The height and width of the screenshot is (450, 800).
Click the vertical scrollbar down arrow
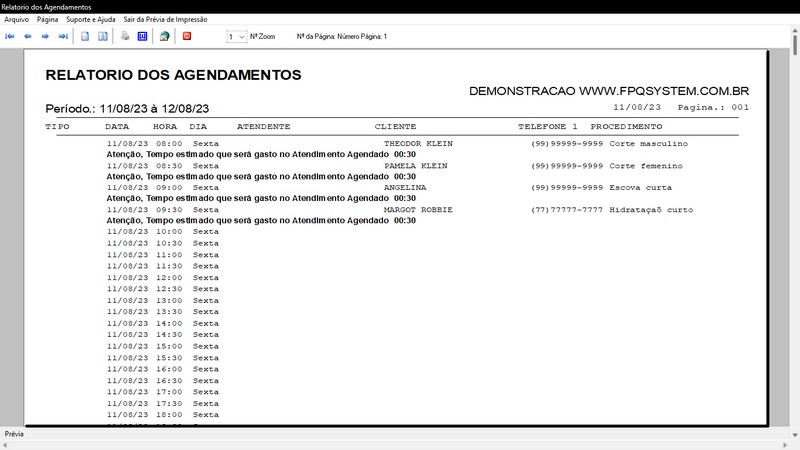tap(795, 435)
